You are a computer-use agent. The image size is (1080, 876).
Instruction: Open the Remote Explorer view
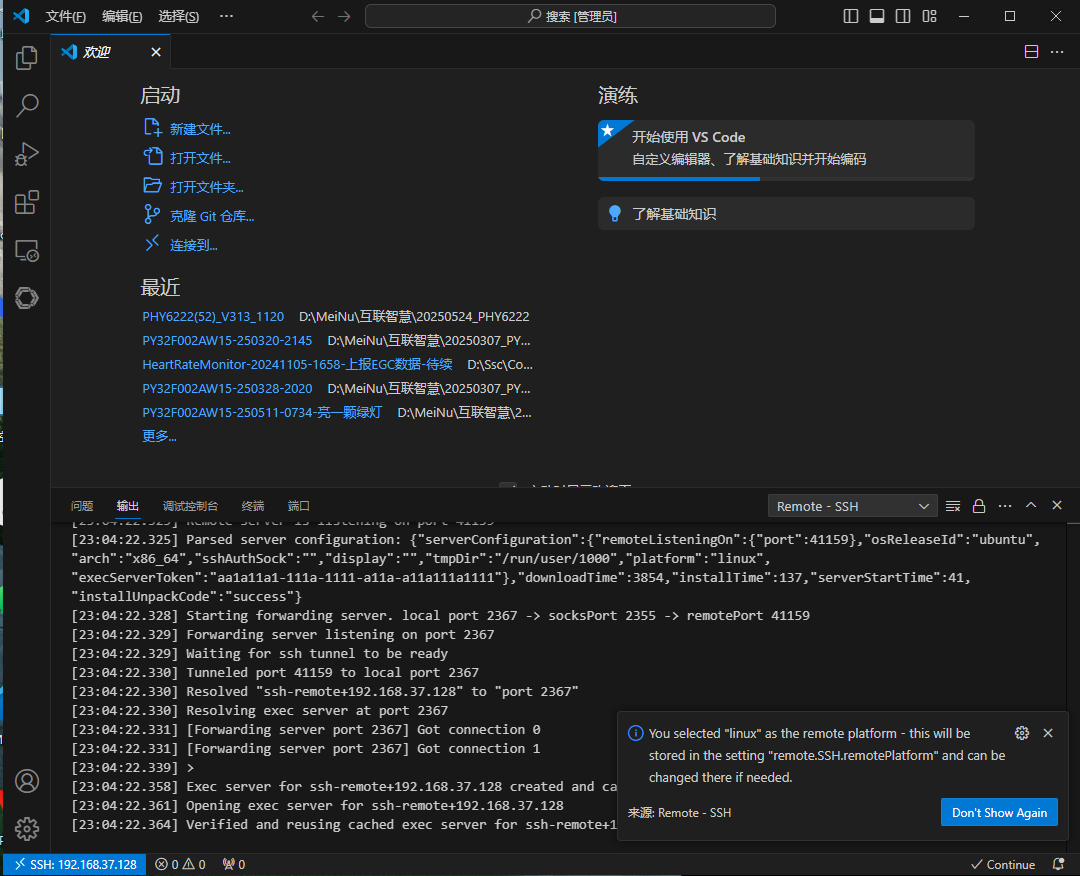click(x=26, y=251)
